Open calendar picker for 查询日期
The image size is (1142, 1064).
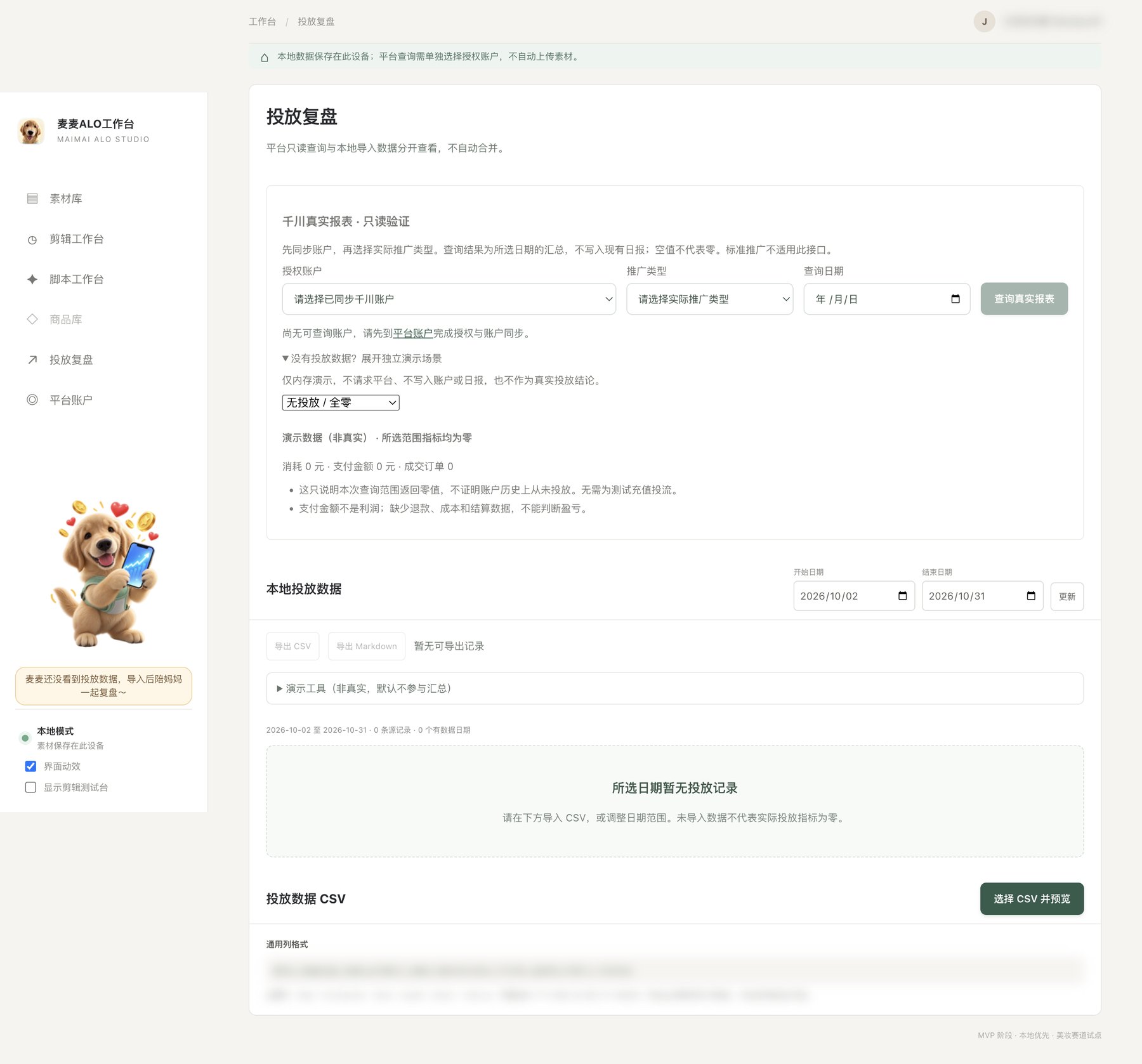pos(955,299)
